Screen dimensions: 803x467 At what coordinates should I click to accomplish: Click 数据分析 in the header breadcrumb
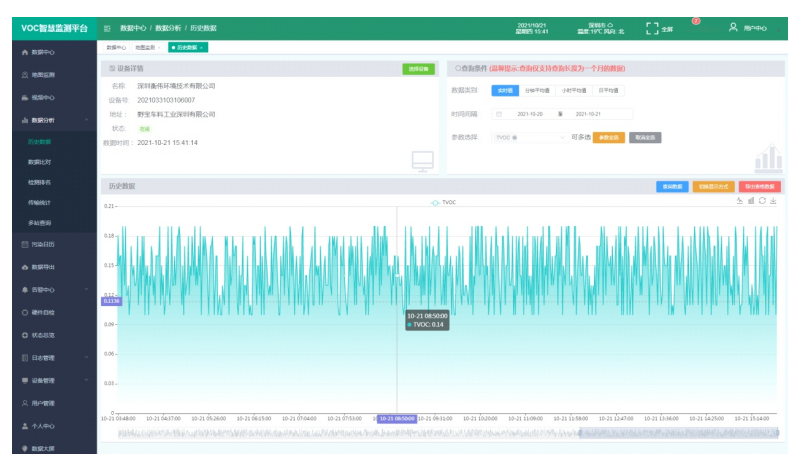pyautogui.click(x=168, y=28)
